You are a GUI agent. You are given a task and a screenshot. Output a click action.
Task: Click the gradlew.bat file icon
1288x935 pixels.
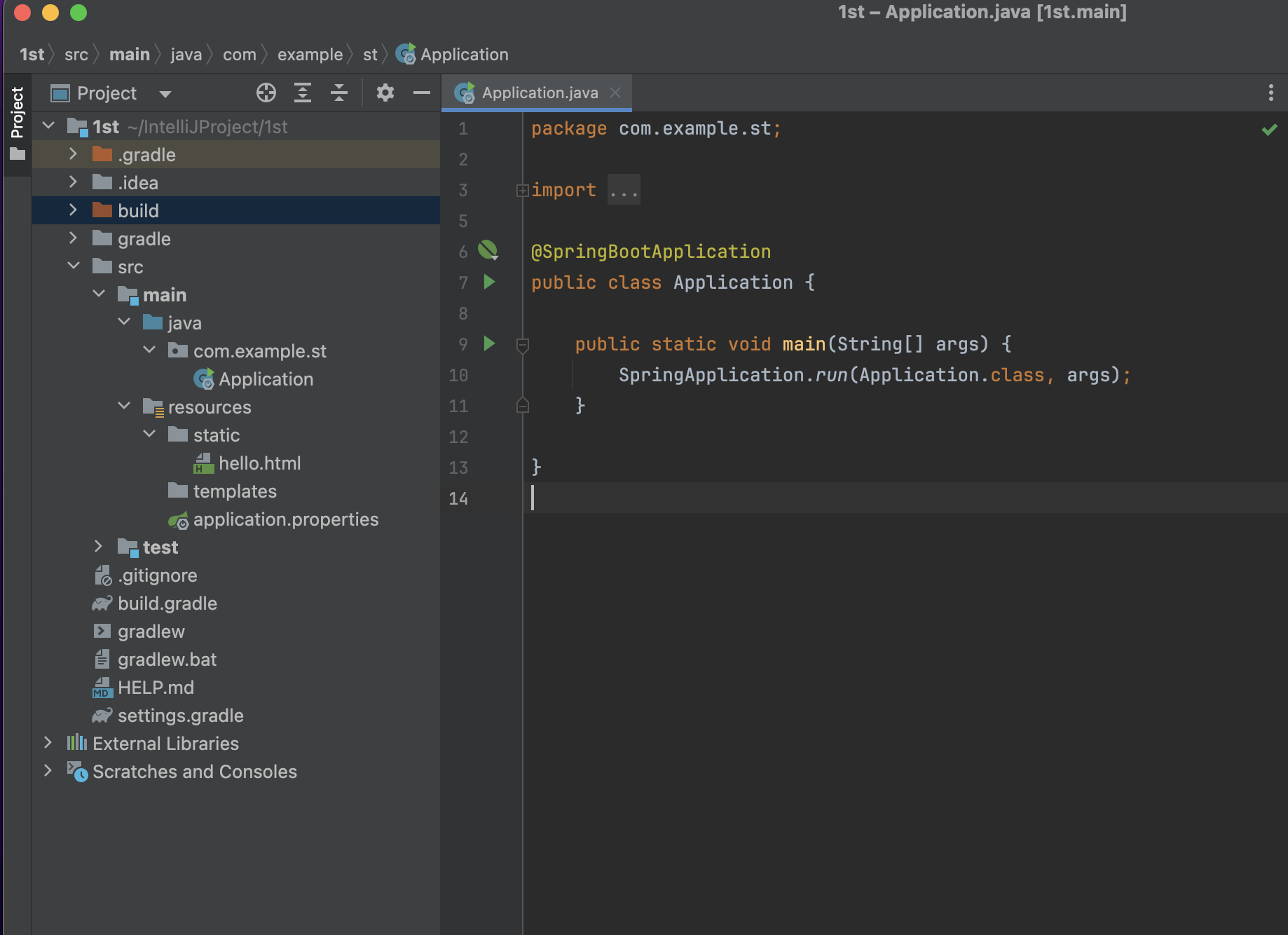pyautogui.click(x=102, y=659)
